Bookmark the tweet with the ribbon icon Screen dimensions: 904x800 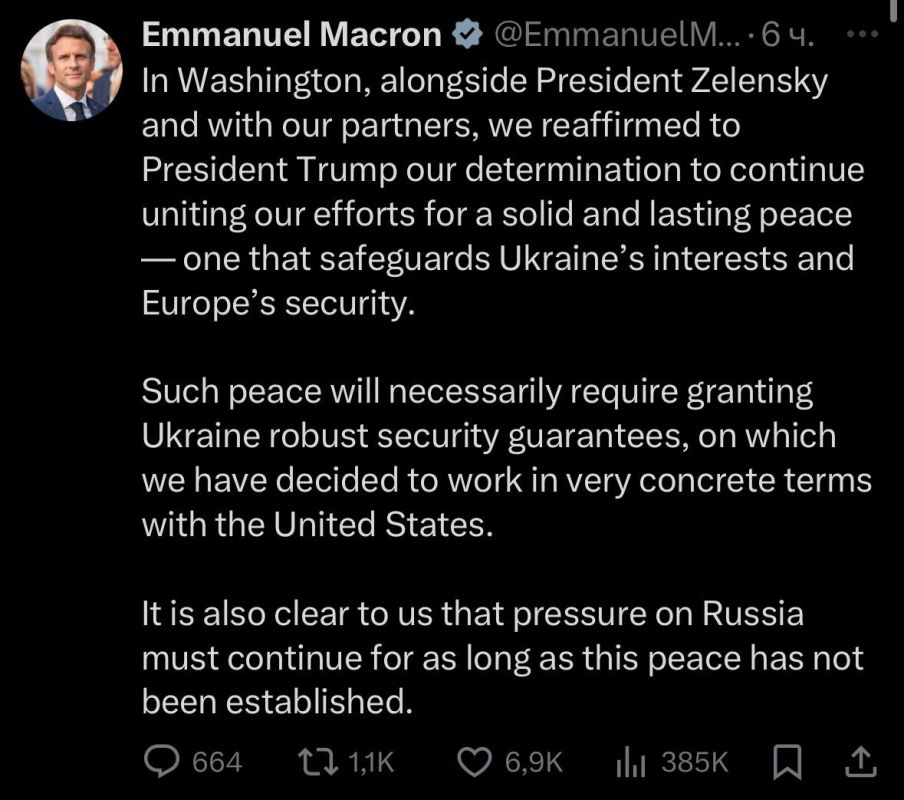coord(786,761)
